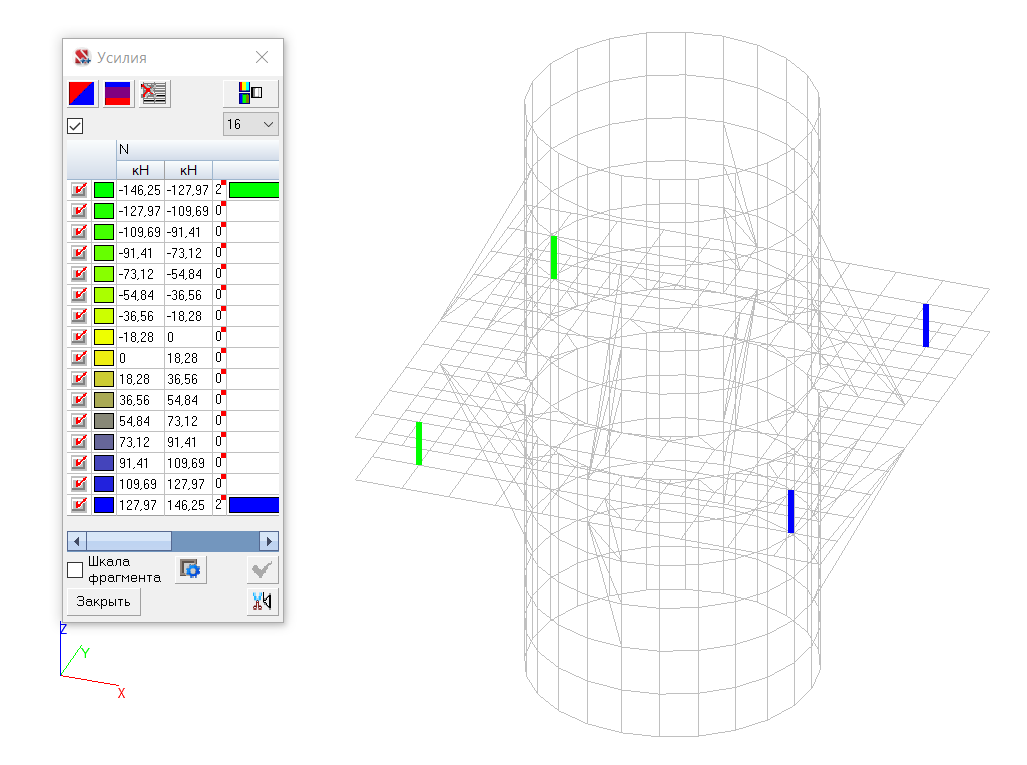Click the scissors fragment icon beside Закрыть
1027x765 pixels.
coord(262,601)
